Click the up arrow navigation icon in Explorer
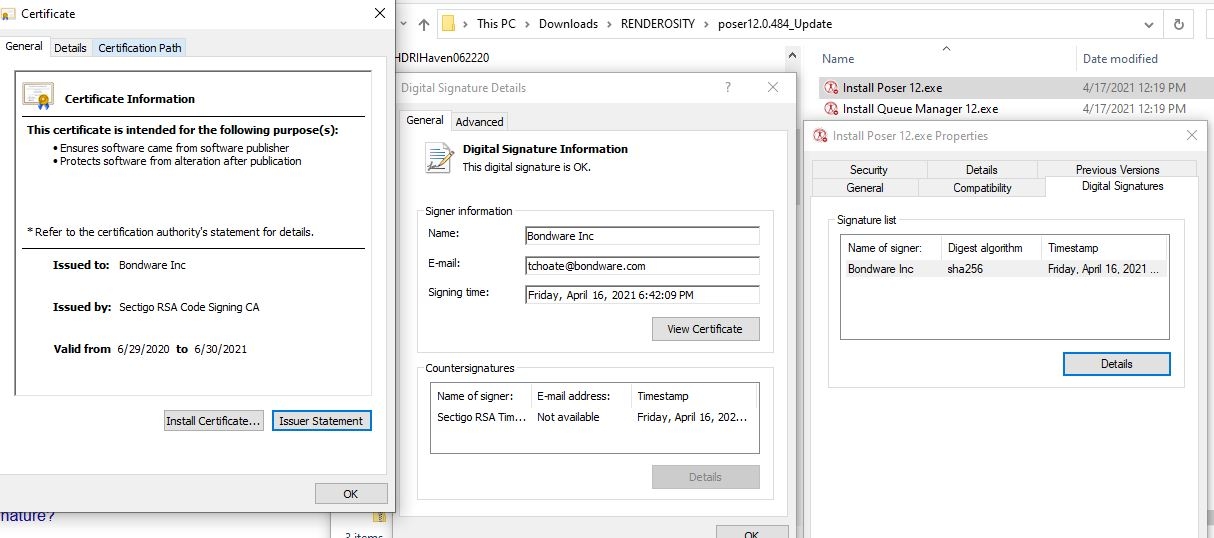 (x=424, y=24)
